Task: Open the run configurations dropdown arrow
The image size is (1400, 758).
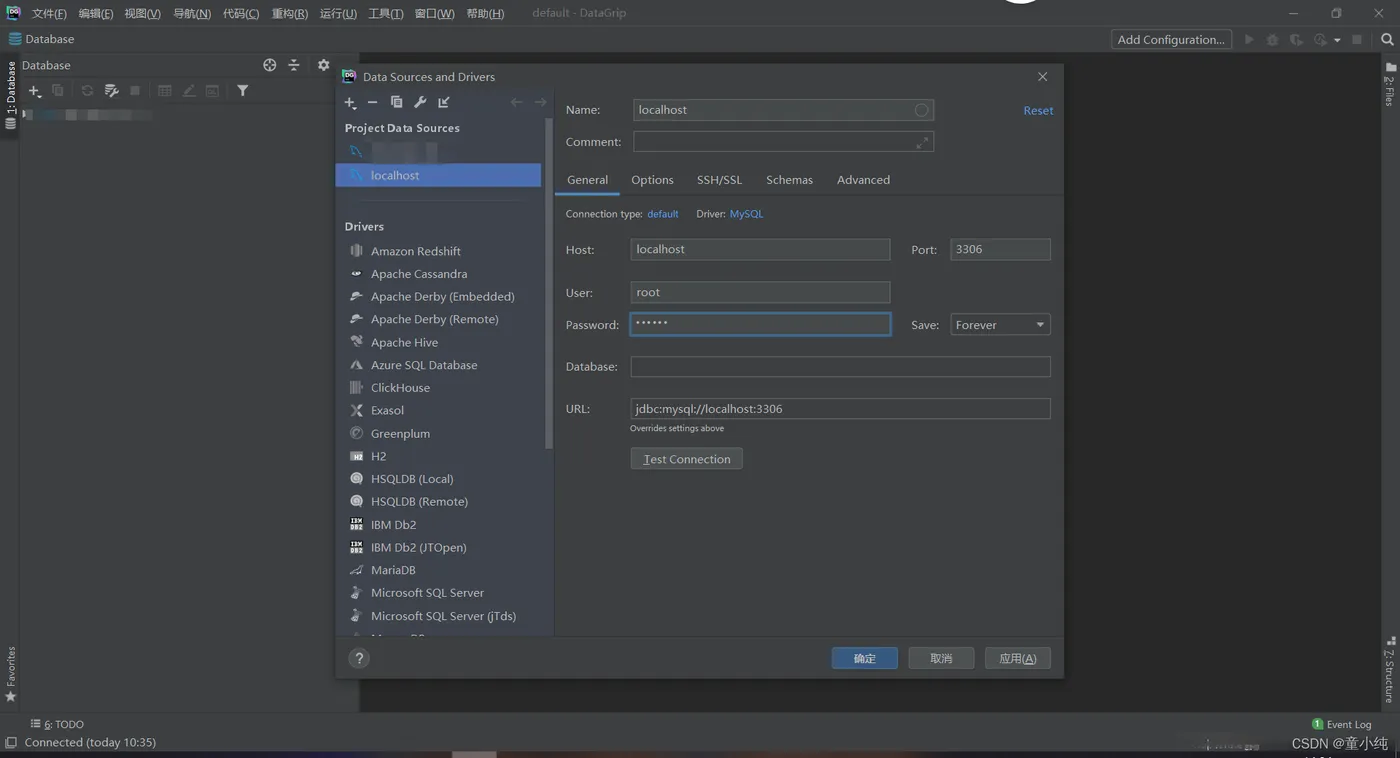Action: [x=1337, y=41]
